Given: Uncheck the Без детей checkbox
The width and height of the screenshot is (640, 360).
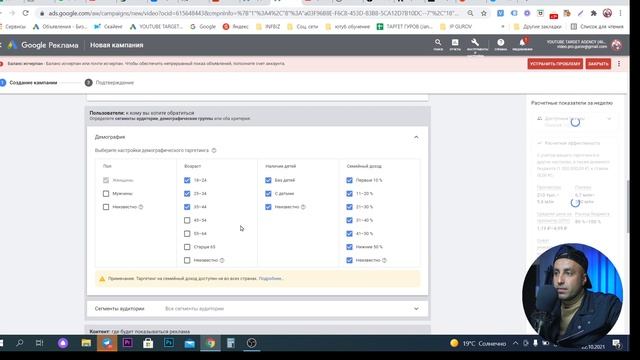Looking at the screenshot, I should (268, 180).
